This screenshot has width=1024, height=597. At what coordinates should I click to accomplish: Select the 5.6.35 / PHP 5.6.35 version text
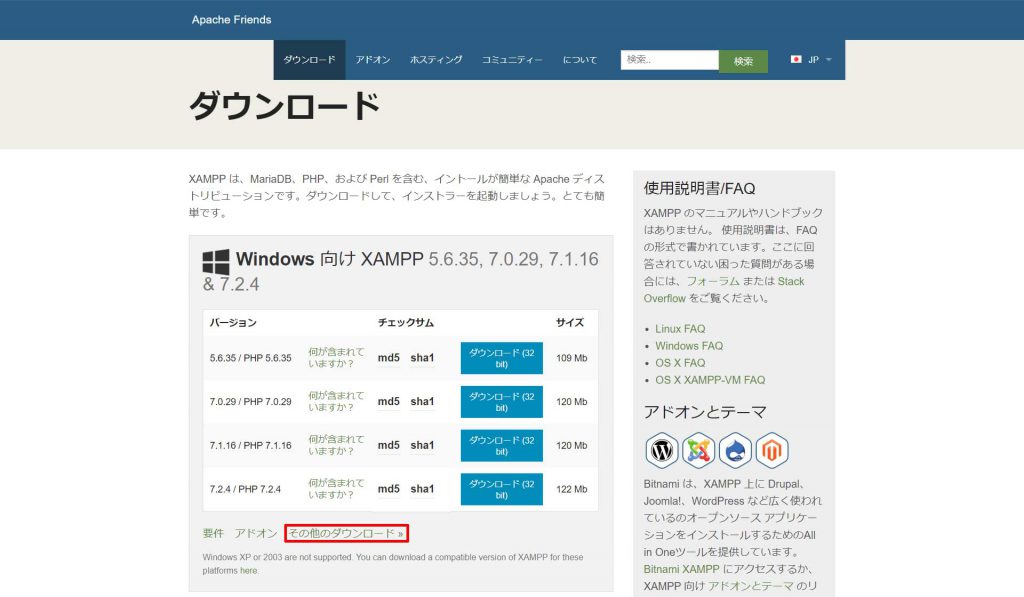[x=251, y=359]
